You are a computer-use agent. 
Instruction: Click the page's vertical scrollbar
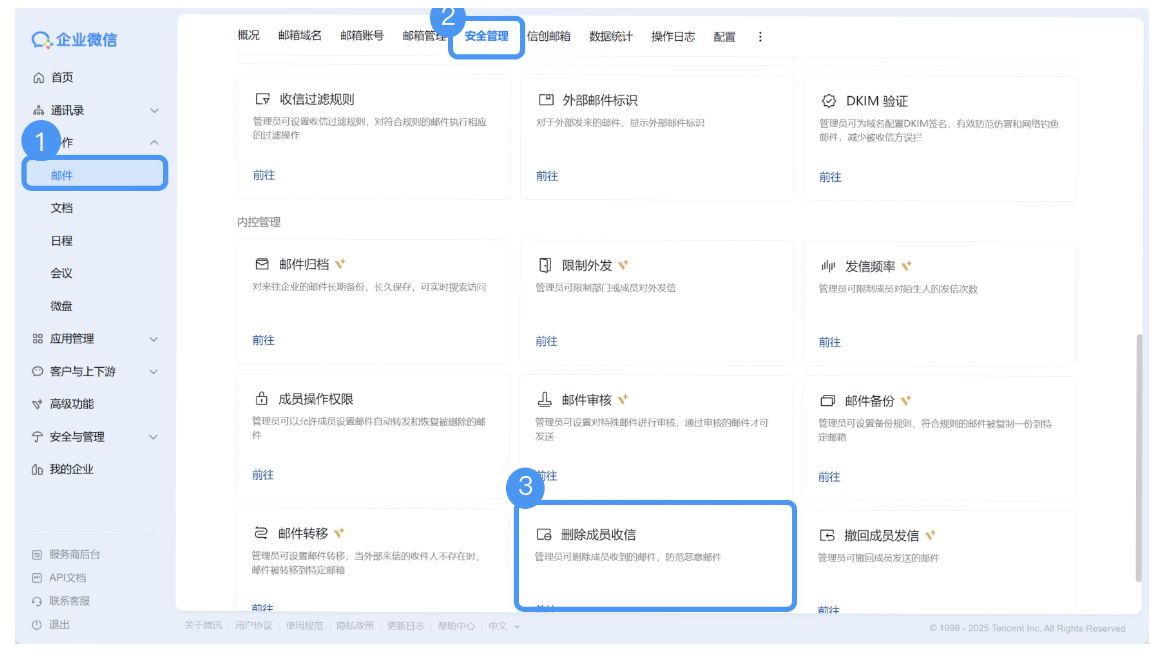(1139, 457)
